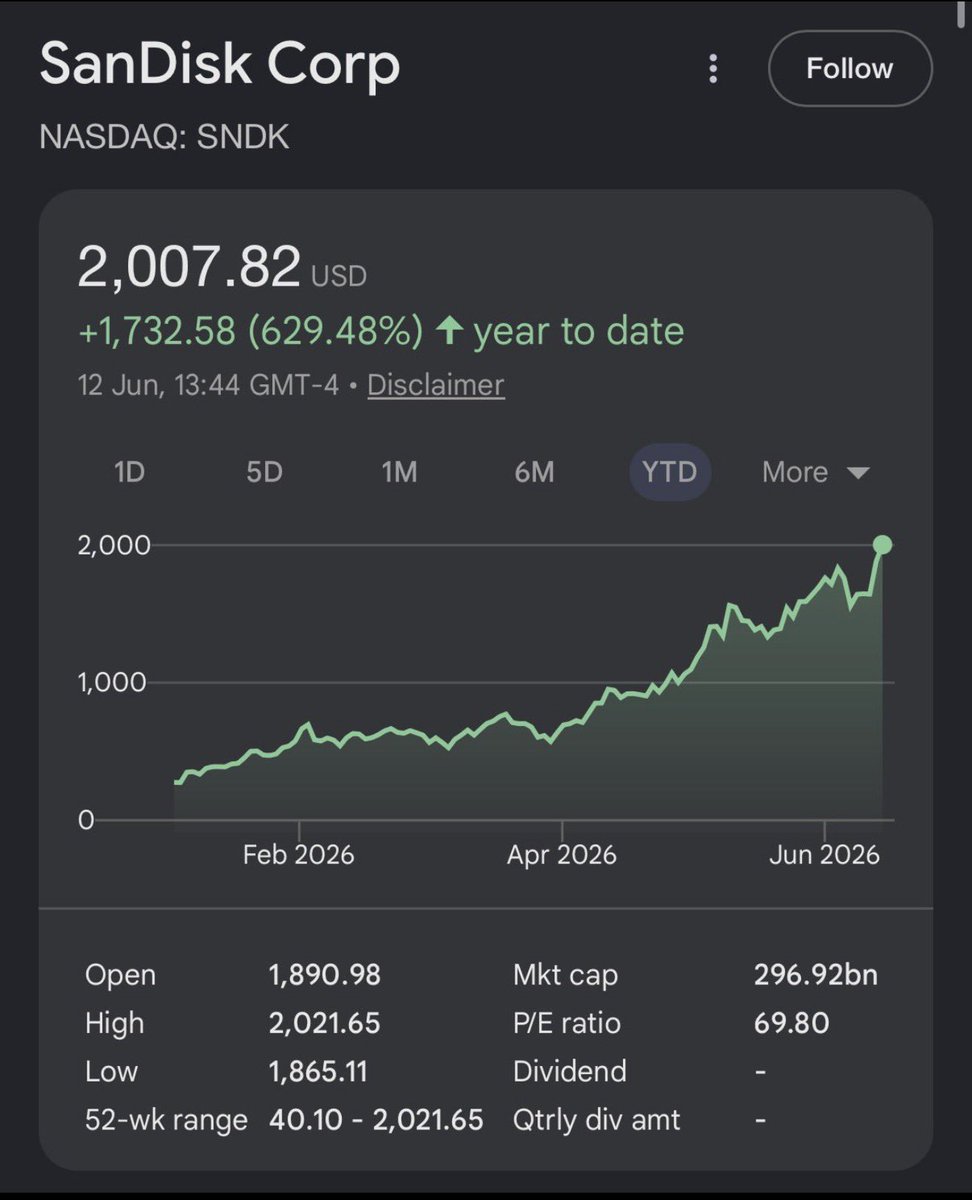Click the P/E ratio value 69.80
The width and height of the screenshot is (972, 1200).
coord(792,1023)
